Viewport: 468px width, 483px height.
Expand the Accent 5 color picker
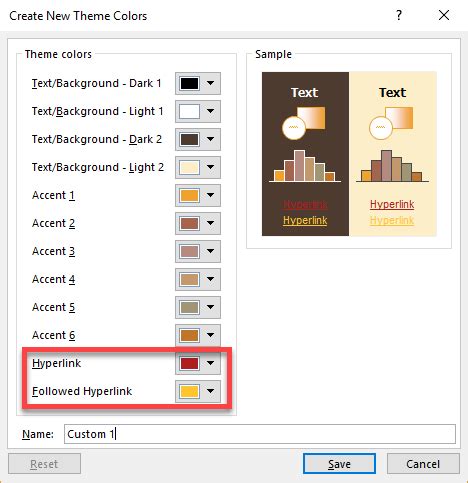tap(198, 307)
